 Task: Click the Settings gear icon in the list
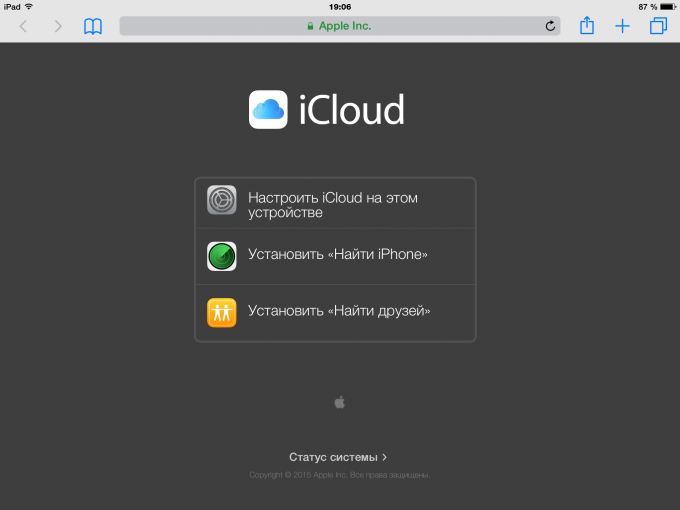[x=222, y=200]
